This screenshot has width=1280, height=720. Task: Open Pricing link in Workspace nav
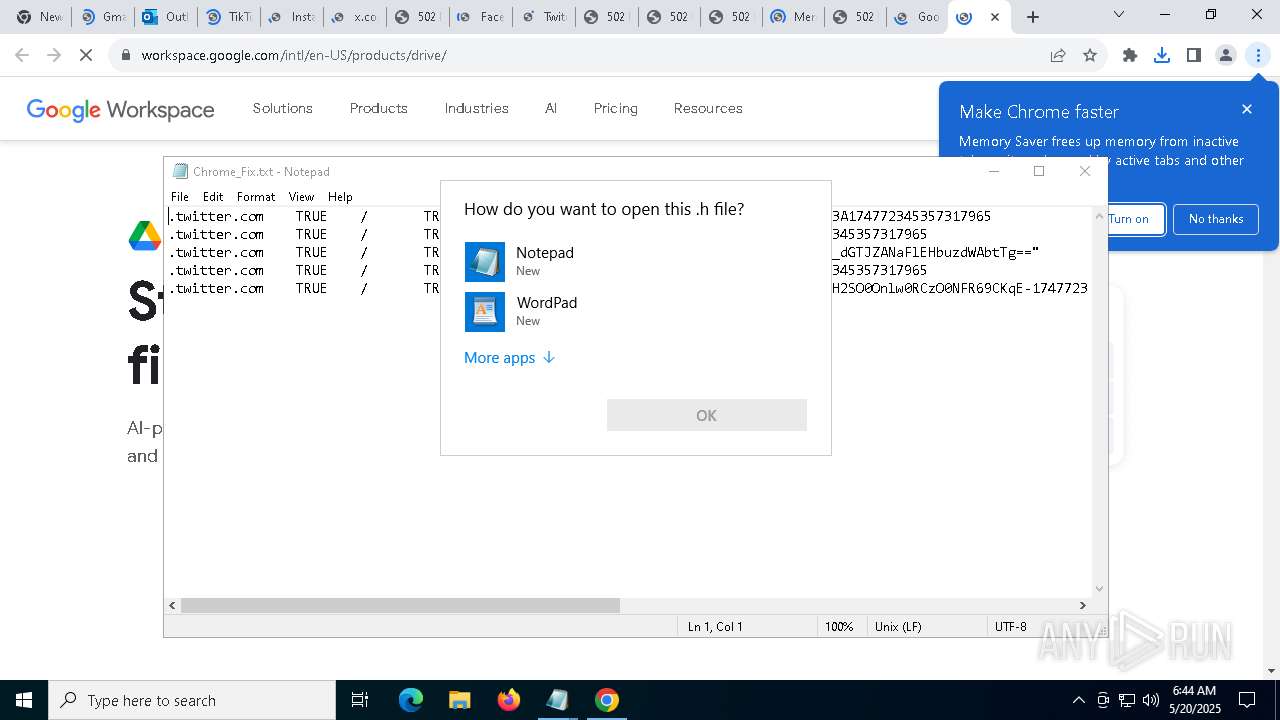(616, 108)
